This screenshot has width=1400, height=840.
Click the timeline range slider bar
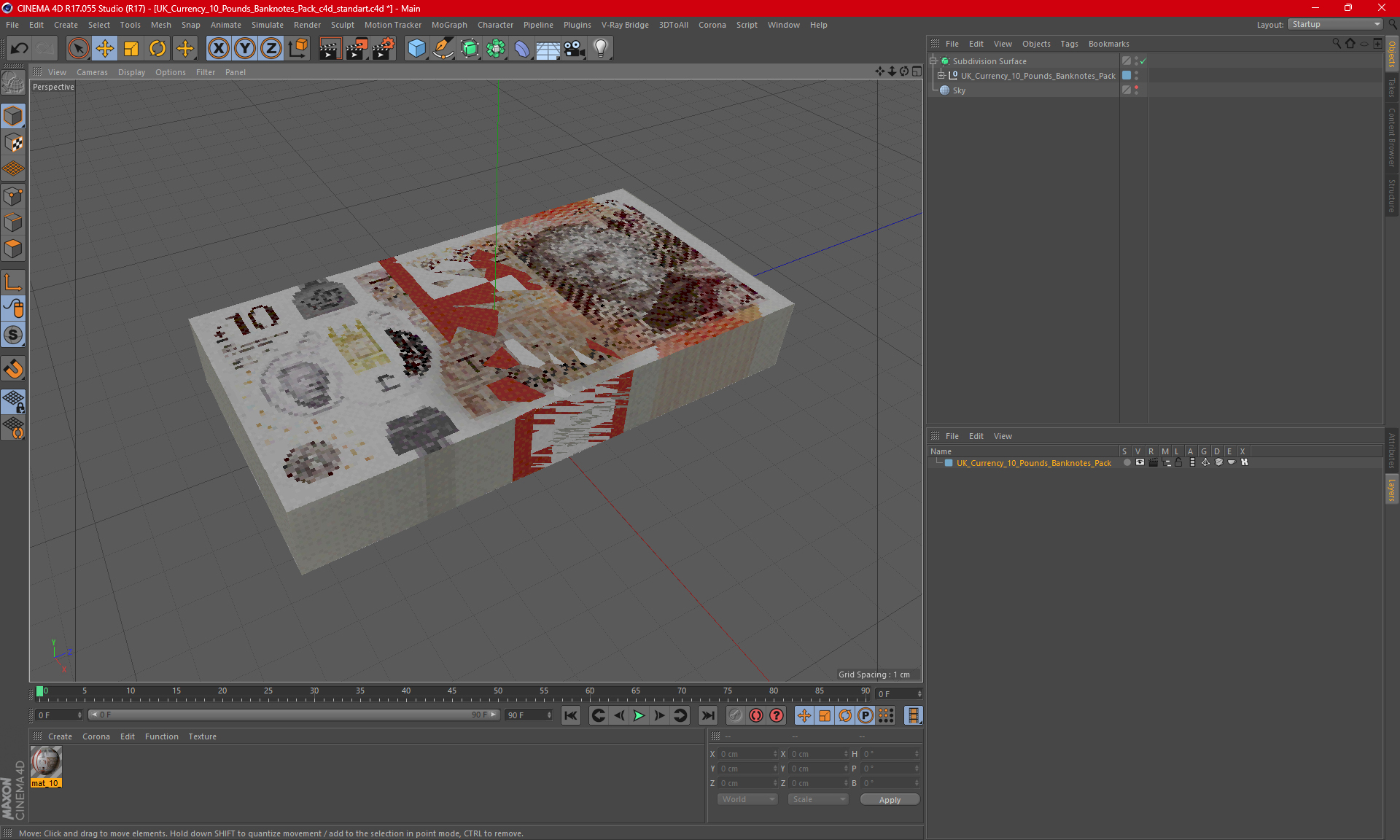[x=294, y=715]
